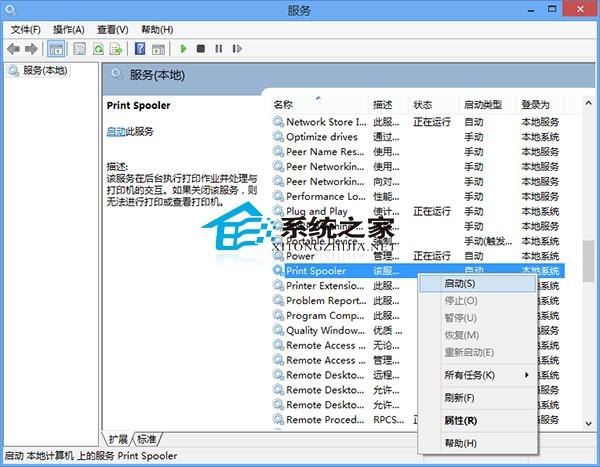Click the Forward arrow toolbar icon
600x467 pixels.
point(31,49)
